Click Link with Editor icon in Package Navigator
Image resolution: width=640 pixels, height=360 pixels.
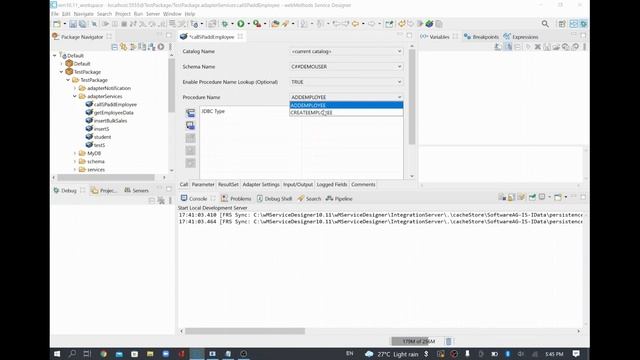pos(123,47)
